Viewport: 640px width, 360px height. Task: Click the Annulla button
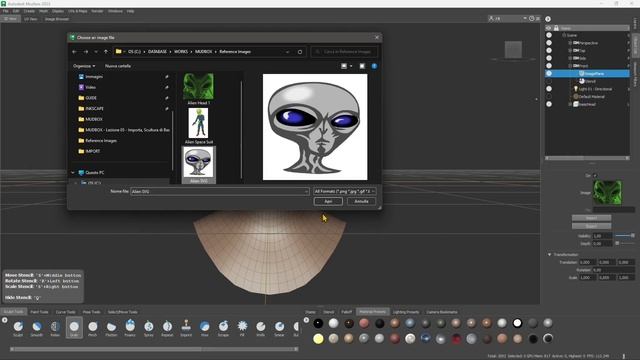[361, 202]
